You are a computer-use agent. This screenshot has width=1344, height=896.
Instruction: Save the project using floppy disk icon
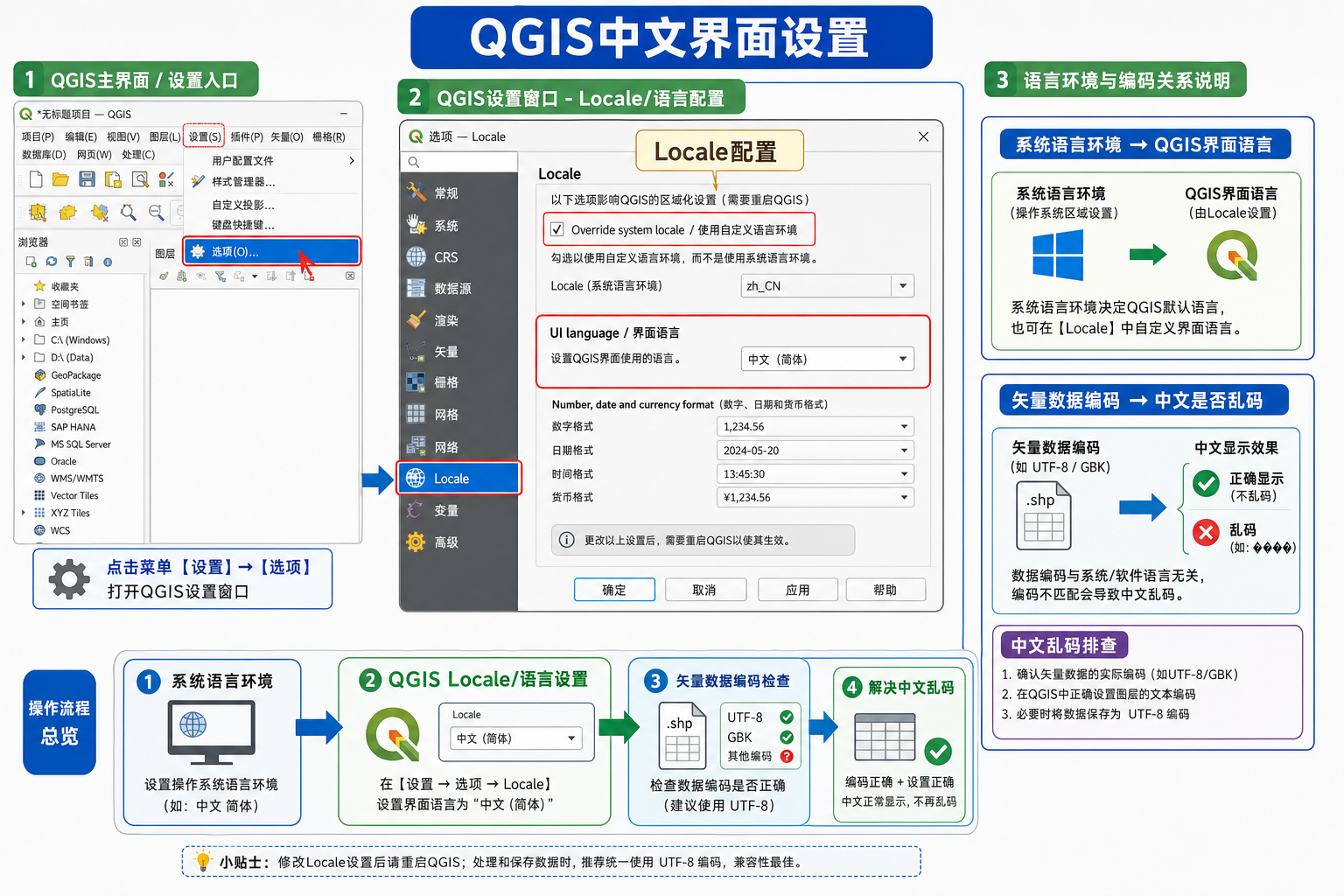tap(87, 179)
